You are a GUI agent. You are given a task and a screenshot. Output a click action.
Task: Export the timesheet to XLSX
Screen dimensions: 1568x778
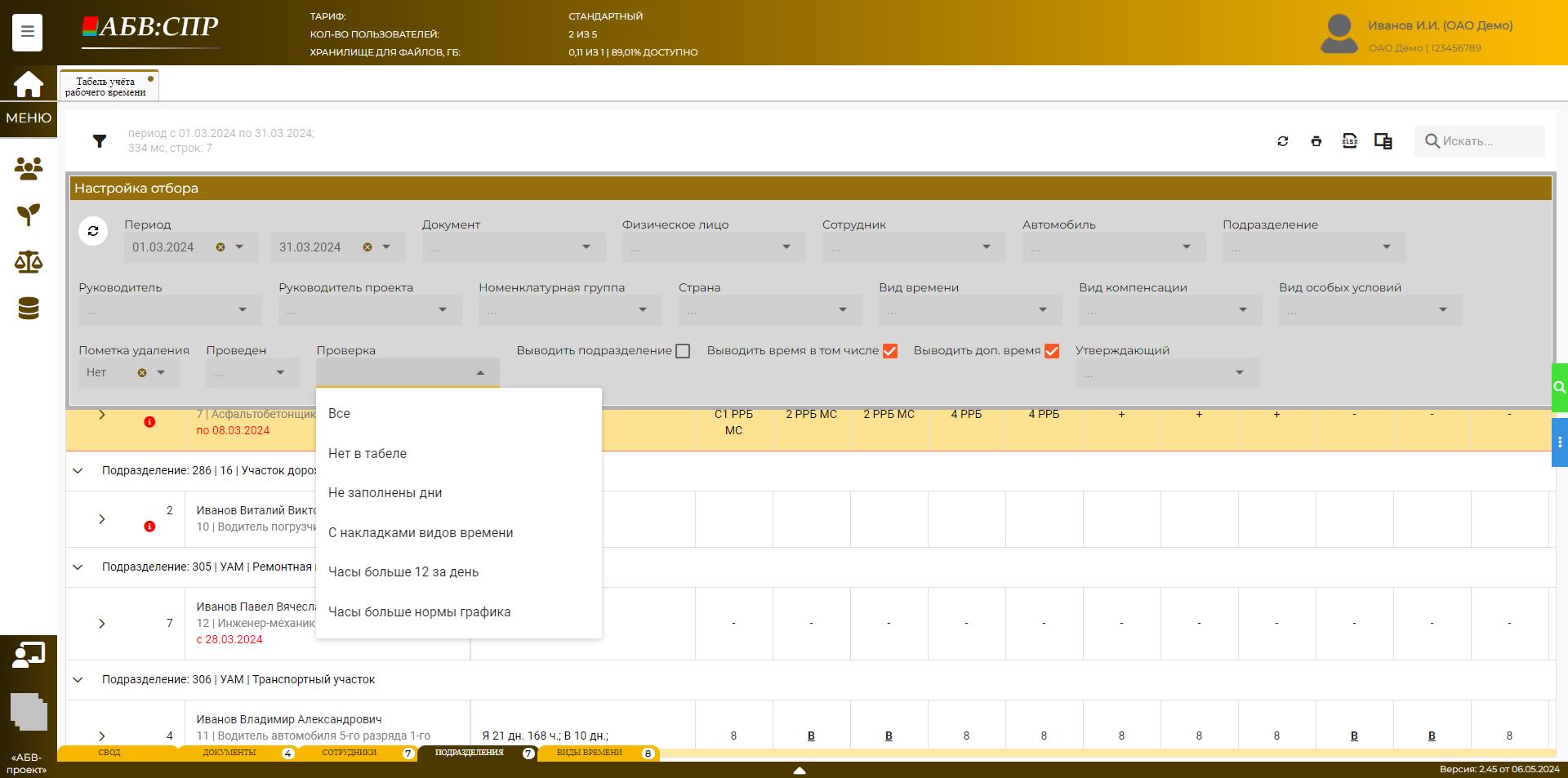[x=1349, y=141]
